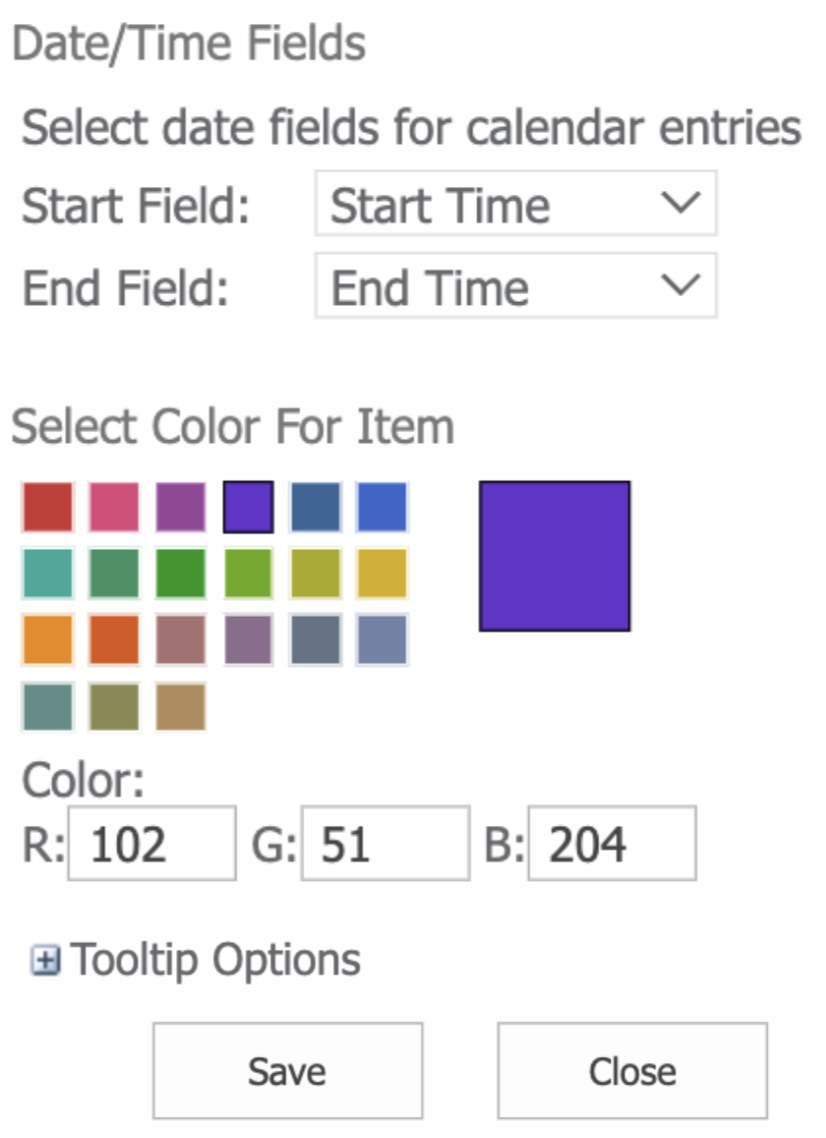Choose the orange color swatch
Viewport: 826px width, 1138px height.
pyautogui.click(x=48, y=640)
